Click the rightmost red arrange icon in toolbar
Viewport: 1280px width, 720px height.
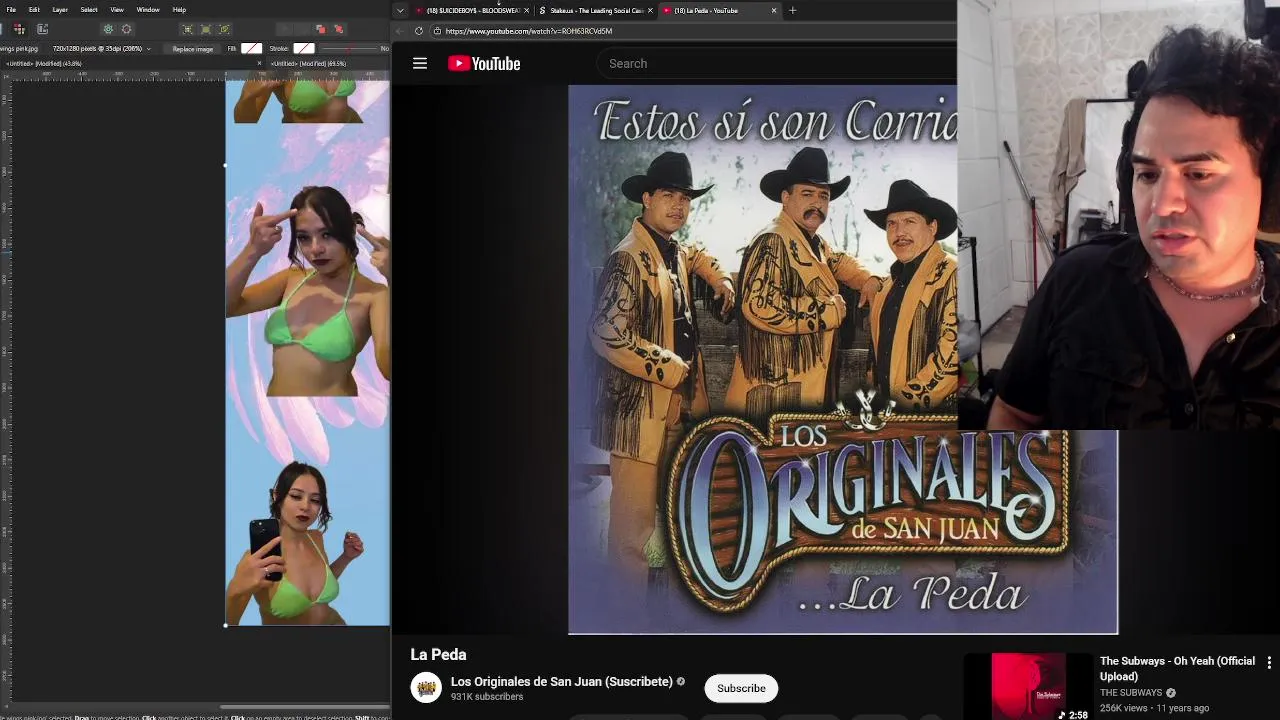[338, 29]
